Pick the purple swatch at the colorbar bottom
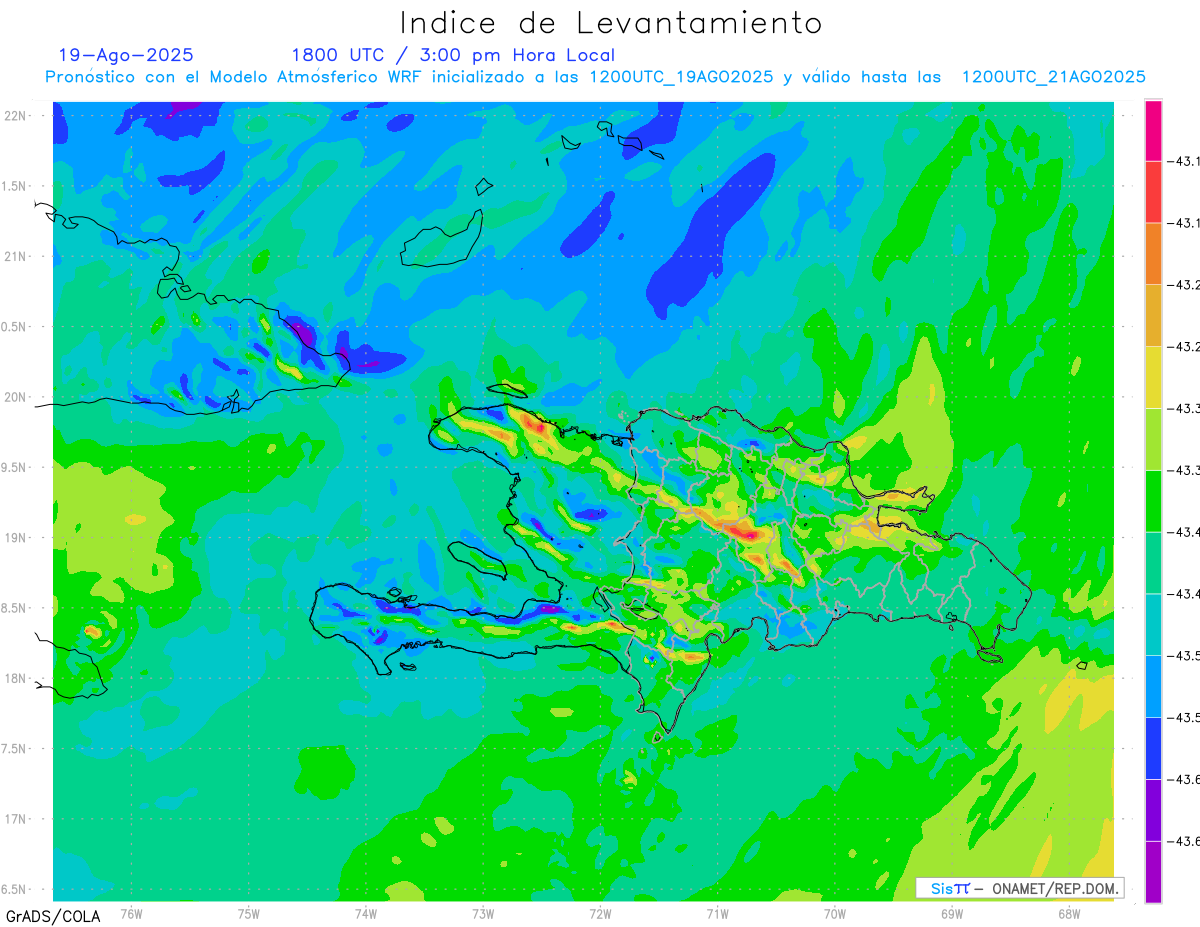Screen dimensions: 1200x927 (1153, 872)
